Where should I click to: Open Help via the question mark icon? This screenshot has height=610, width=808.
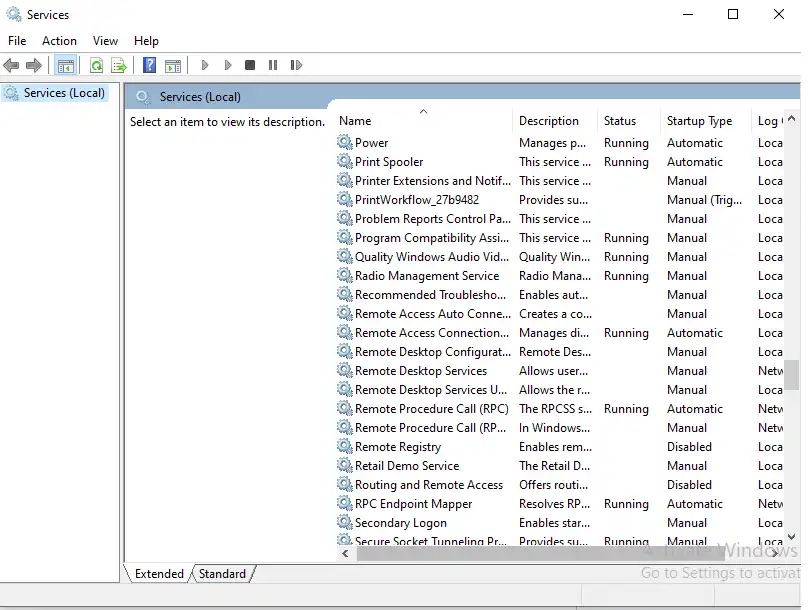click(x=149, y=65)
